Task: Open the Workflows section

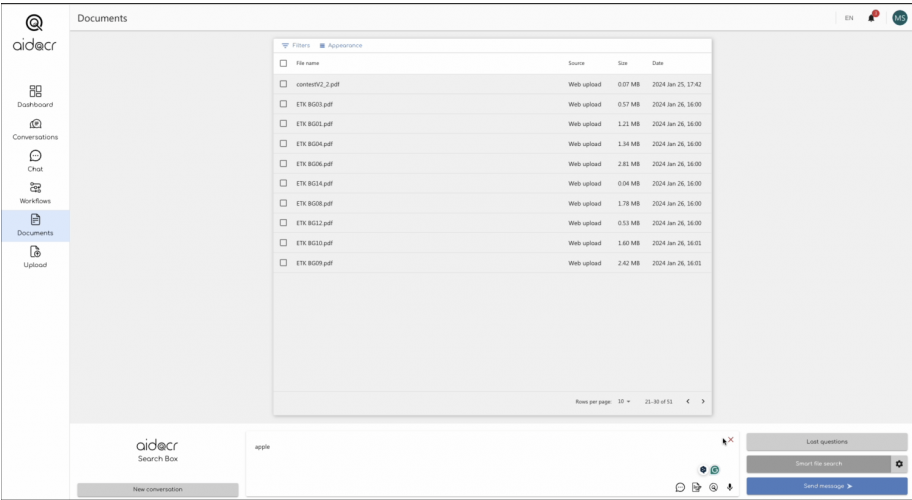Action: pyautogui.click(x=35, y=192)
